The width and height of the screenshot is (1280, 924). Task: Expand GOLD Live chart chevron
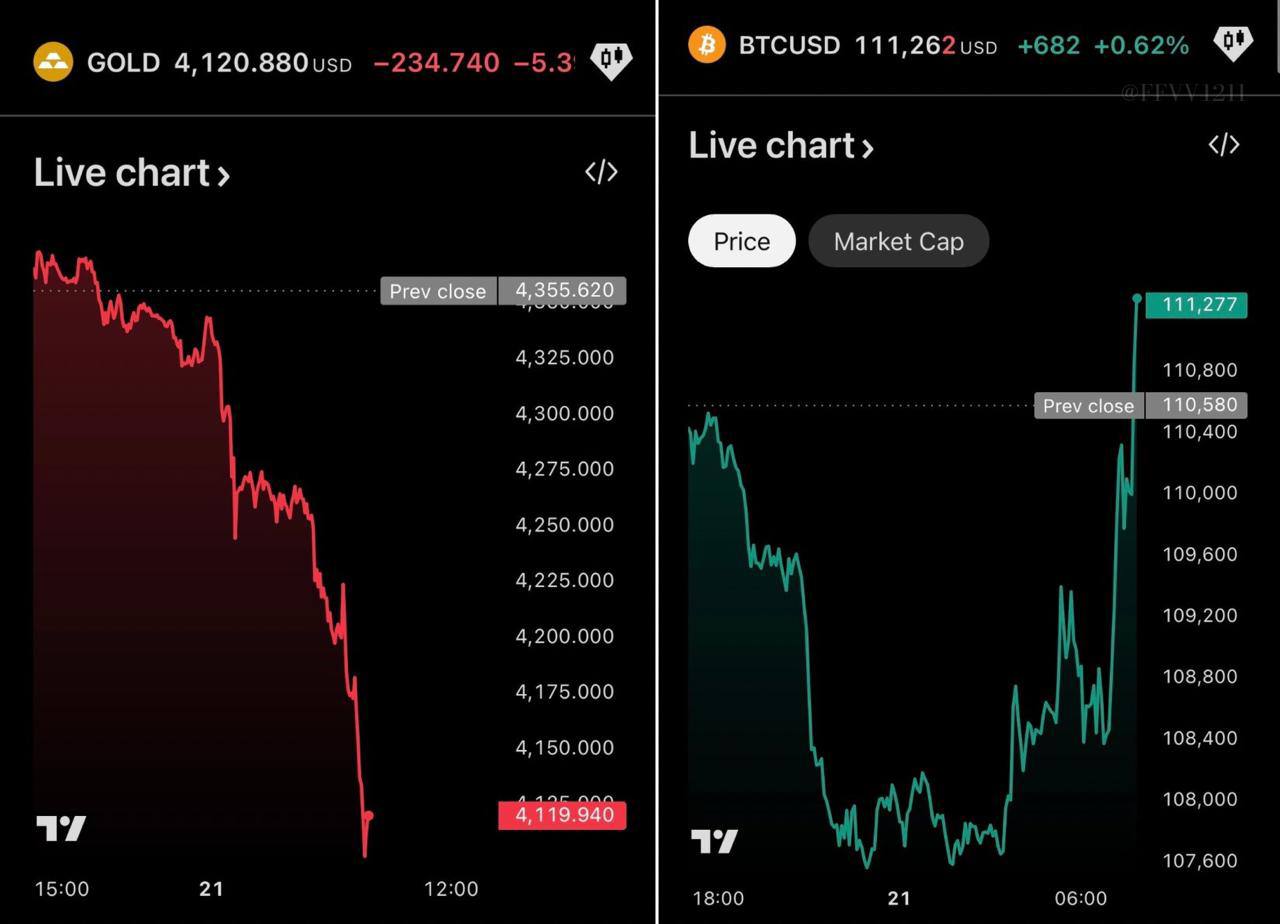pyautogui.click(x=224, y=176)
